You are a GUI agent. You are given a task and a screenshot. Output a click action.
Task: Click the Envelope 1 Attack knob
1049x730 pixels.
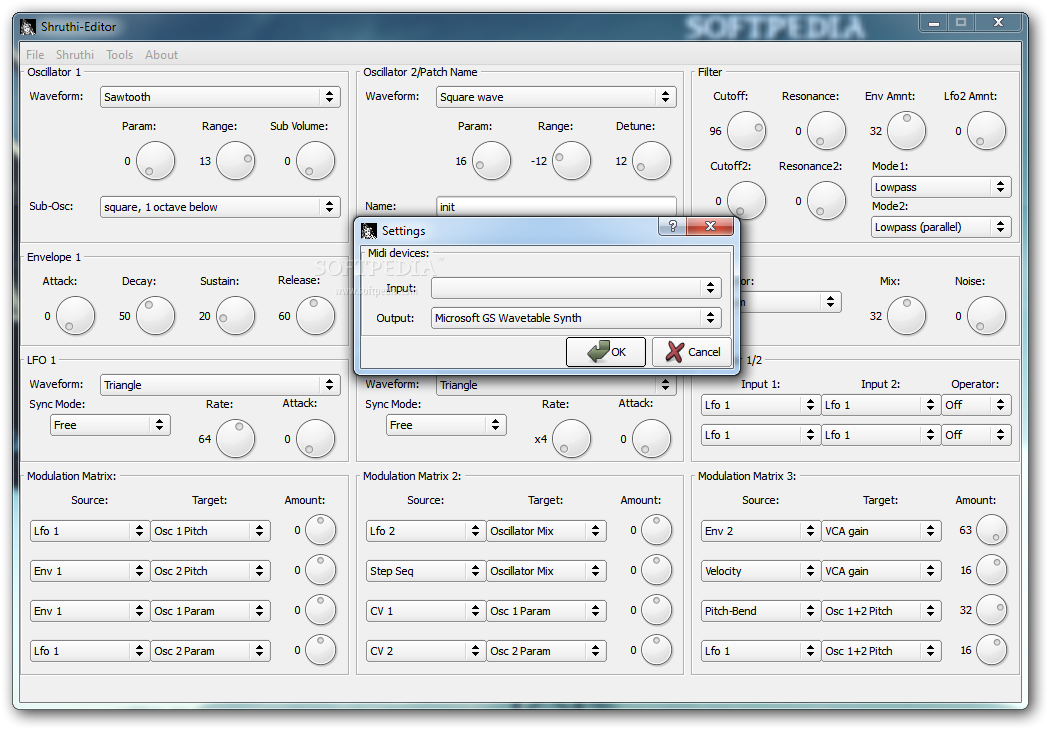point(75,316)
